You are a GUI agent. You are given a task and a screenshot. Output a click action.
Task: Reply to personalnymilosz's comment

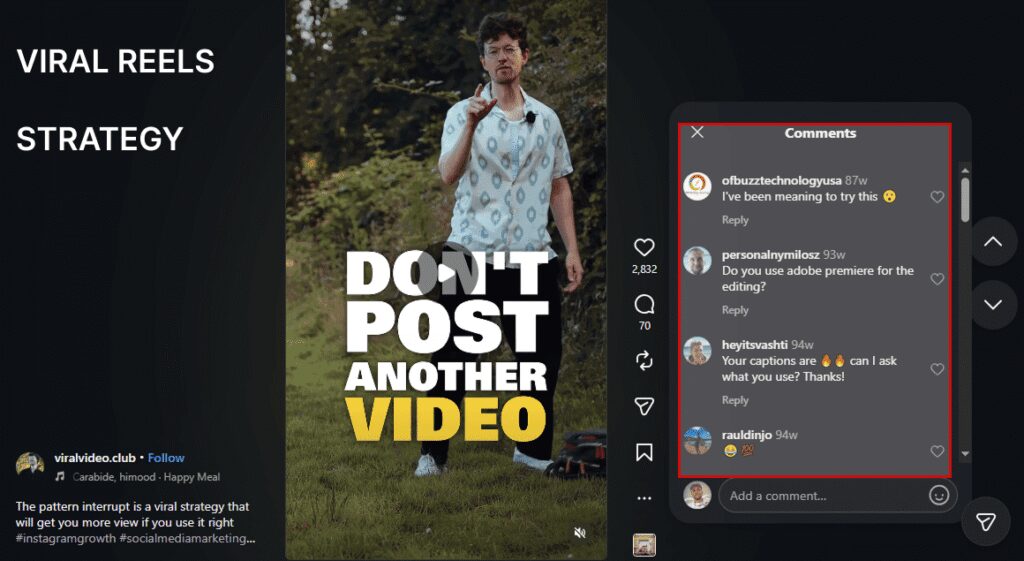tap(735, 310)
